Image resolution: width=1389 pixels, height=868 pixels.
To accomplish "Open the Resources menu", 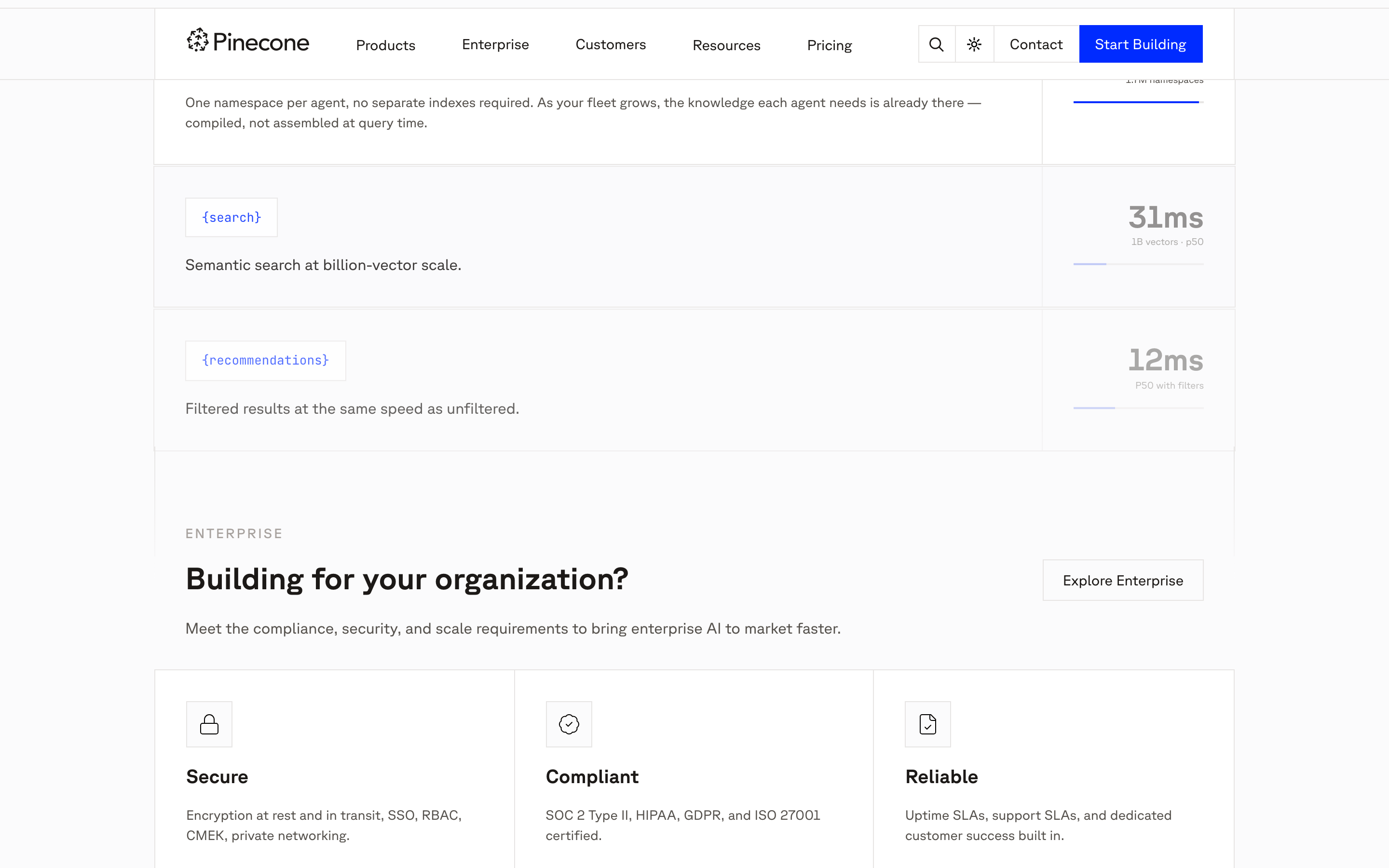I will pyautogui.click(x=726, y=45).
